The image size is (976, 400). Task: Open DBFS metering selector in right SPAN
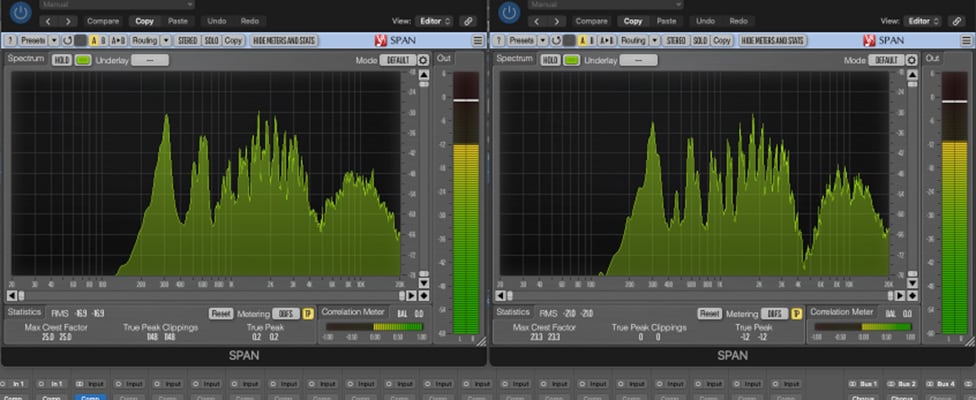coord(774,314)
